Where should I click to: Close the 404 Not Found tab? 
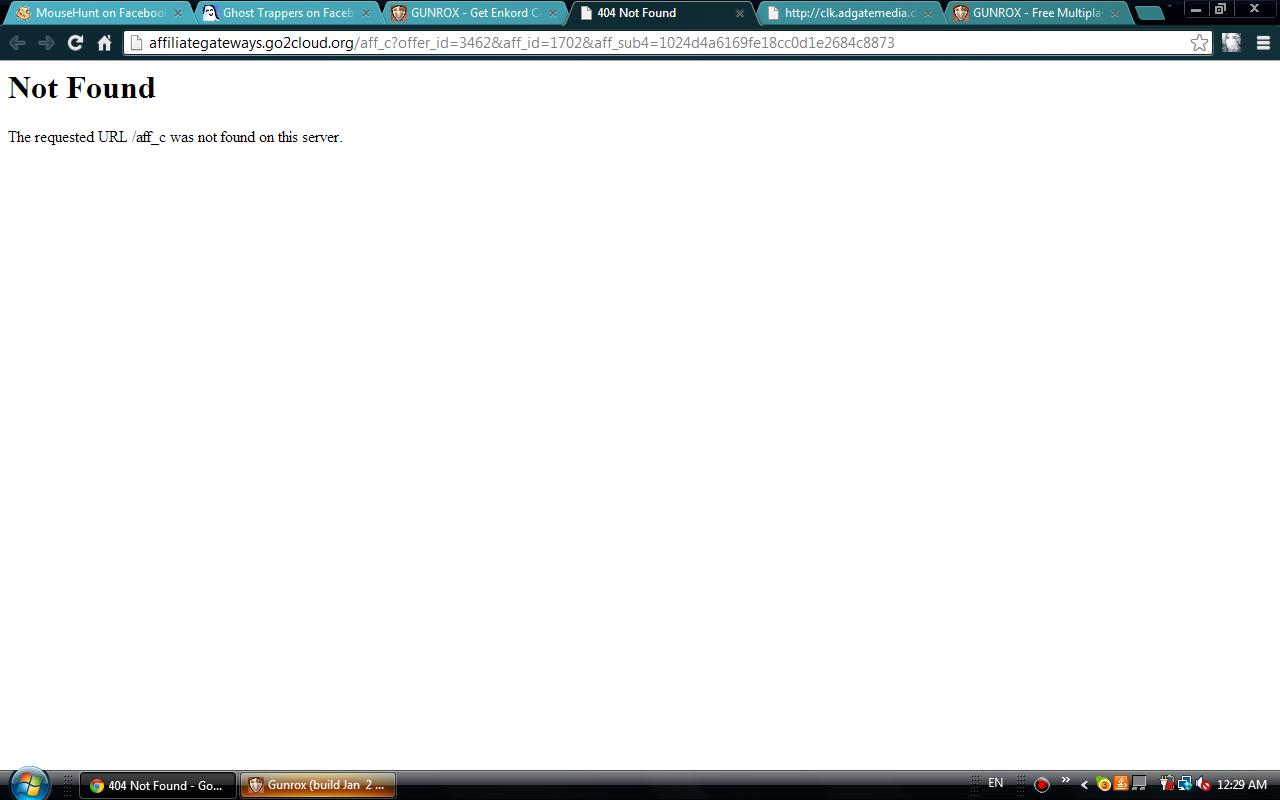tap(740, 13)
